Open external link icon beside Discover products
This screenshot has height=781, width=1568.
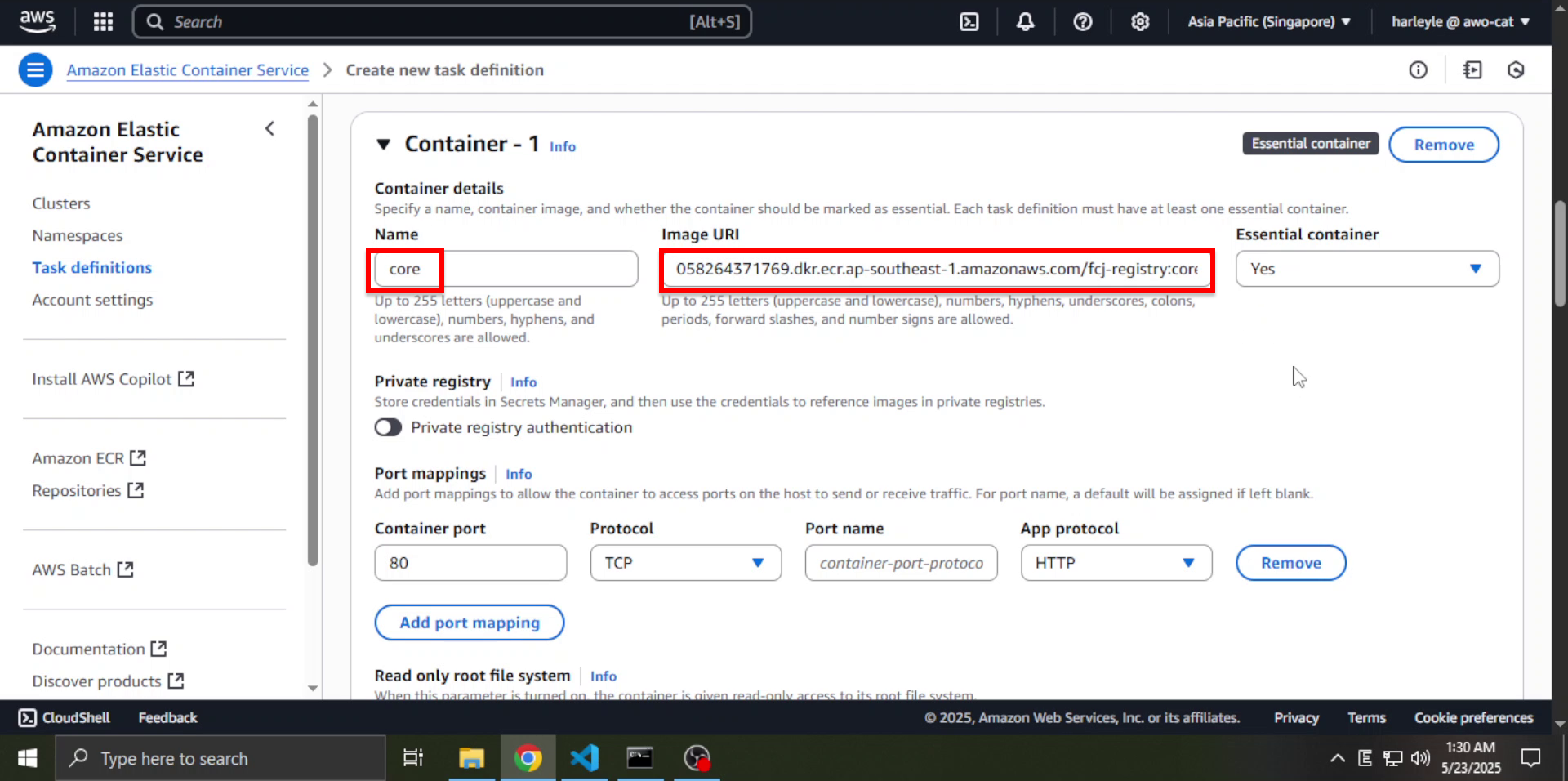(176, 681)
